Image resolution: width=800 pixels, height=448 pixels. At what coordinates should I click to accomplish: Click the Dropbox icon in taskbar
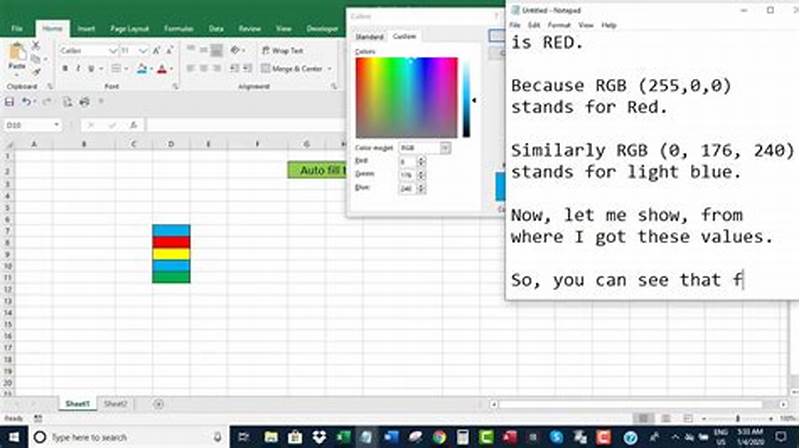(319, 437)
